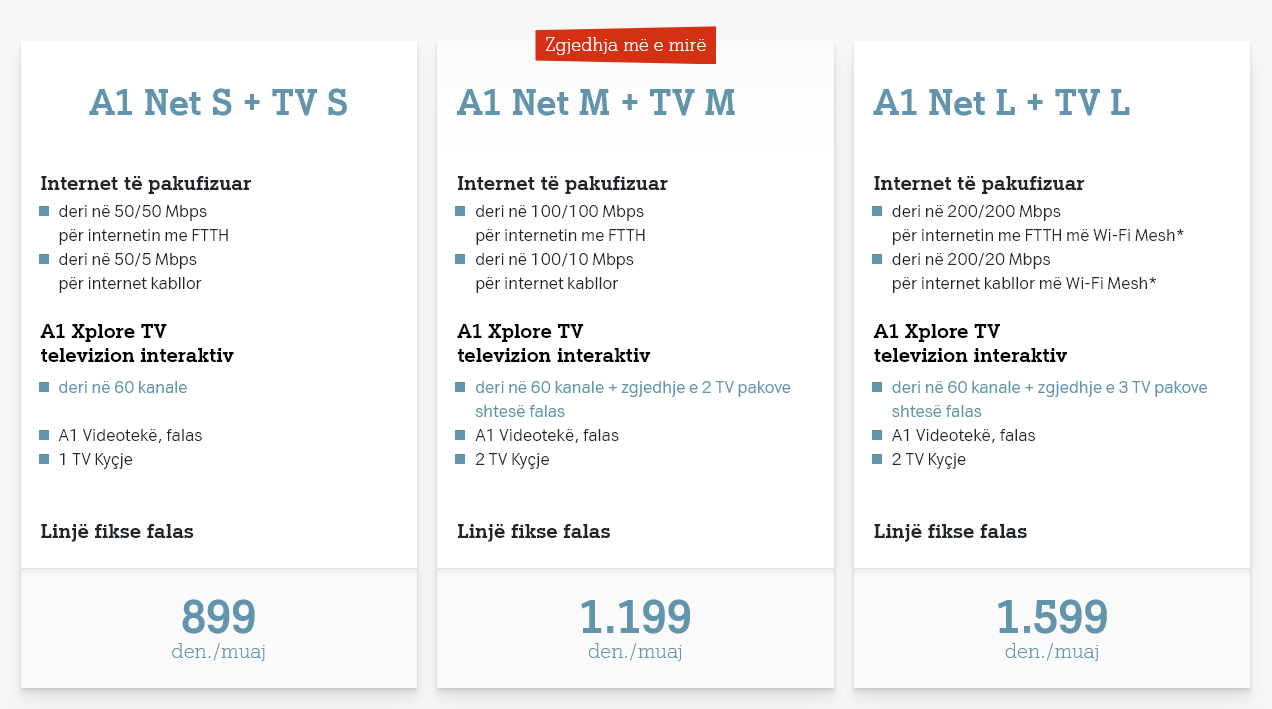Open the A1 Net S + TV S plan title
The width and height of the screenshot is (1272, 709).
(218, 103)
